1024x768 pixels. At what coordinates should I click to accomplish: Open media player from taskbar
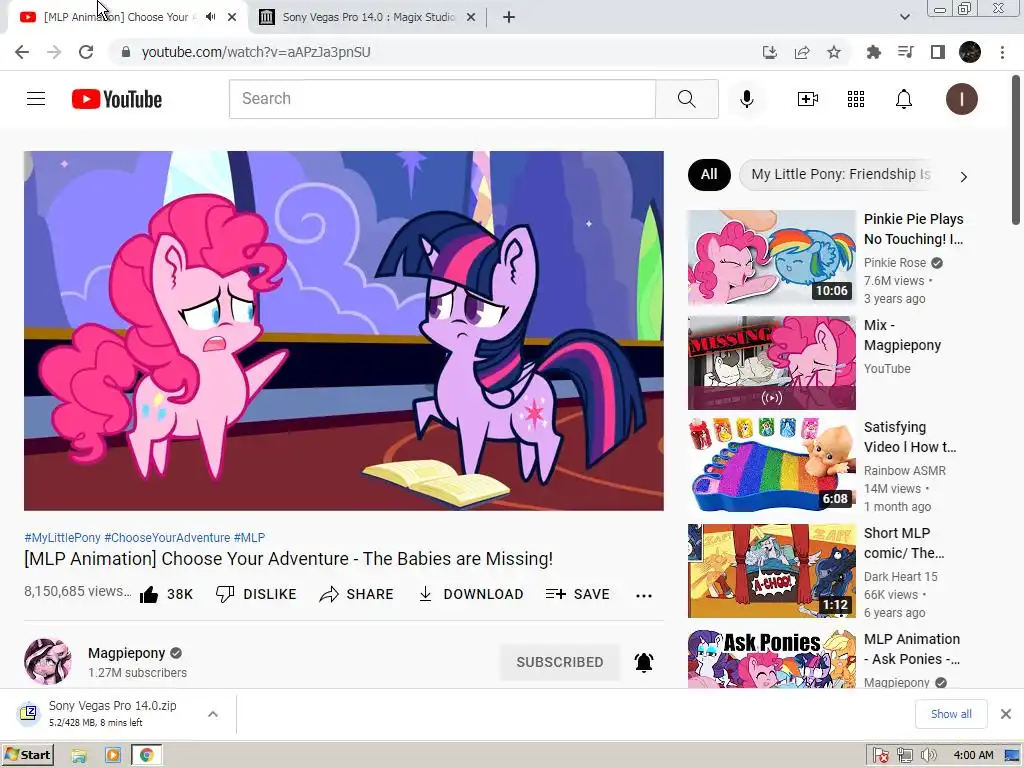click(x=112, y=756)
